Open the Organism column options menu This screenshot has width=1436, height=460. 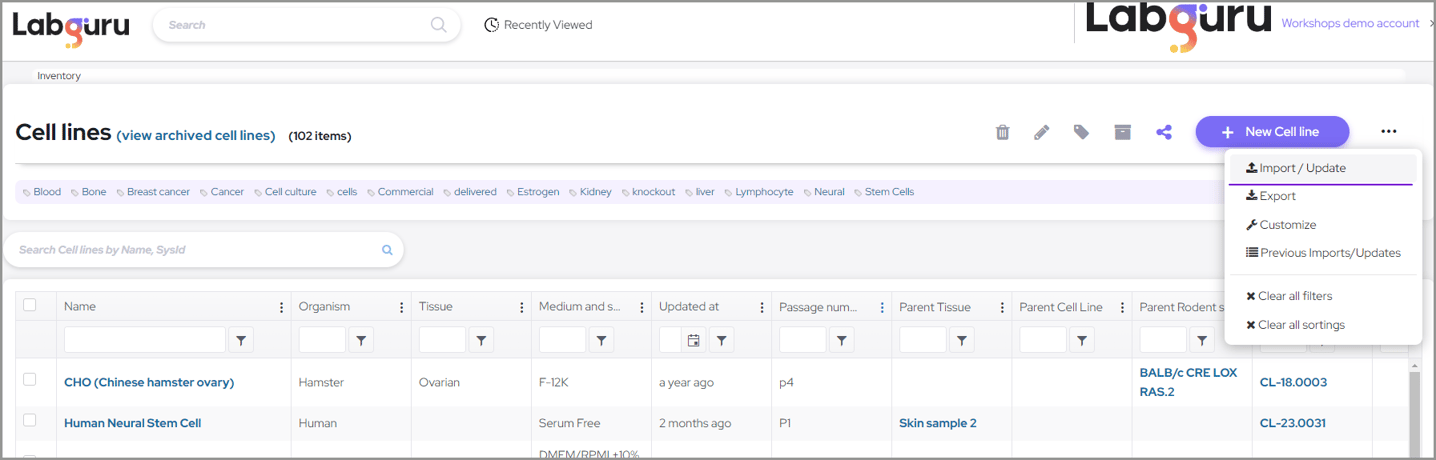point(401,307)
